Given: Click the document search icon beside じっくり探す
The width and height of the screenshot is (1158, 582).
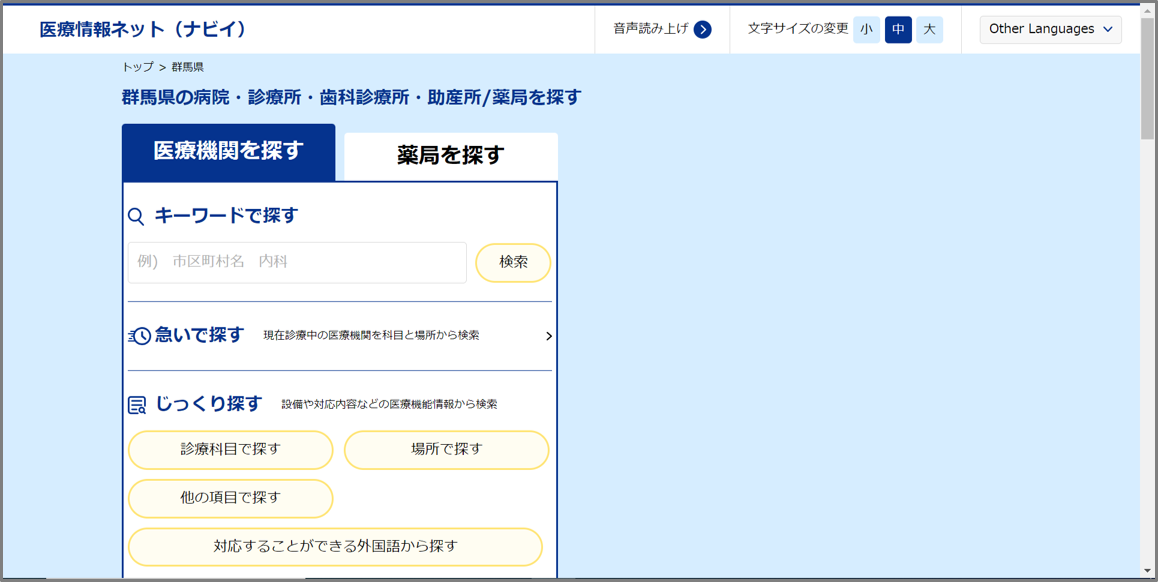Looking at the screenshot, I should tap(137, 405).
